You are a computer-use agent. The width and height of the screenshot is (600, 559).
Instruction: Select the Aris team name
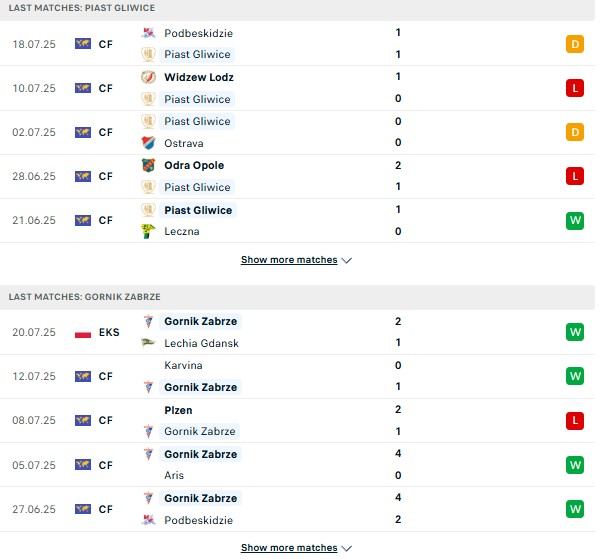(174, 475)
